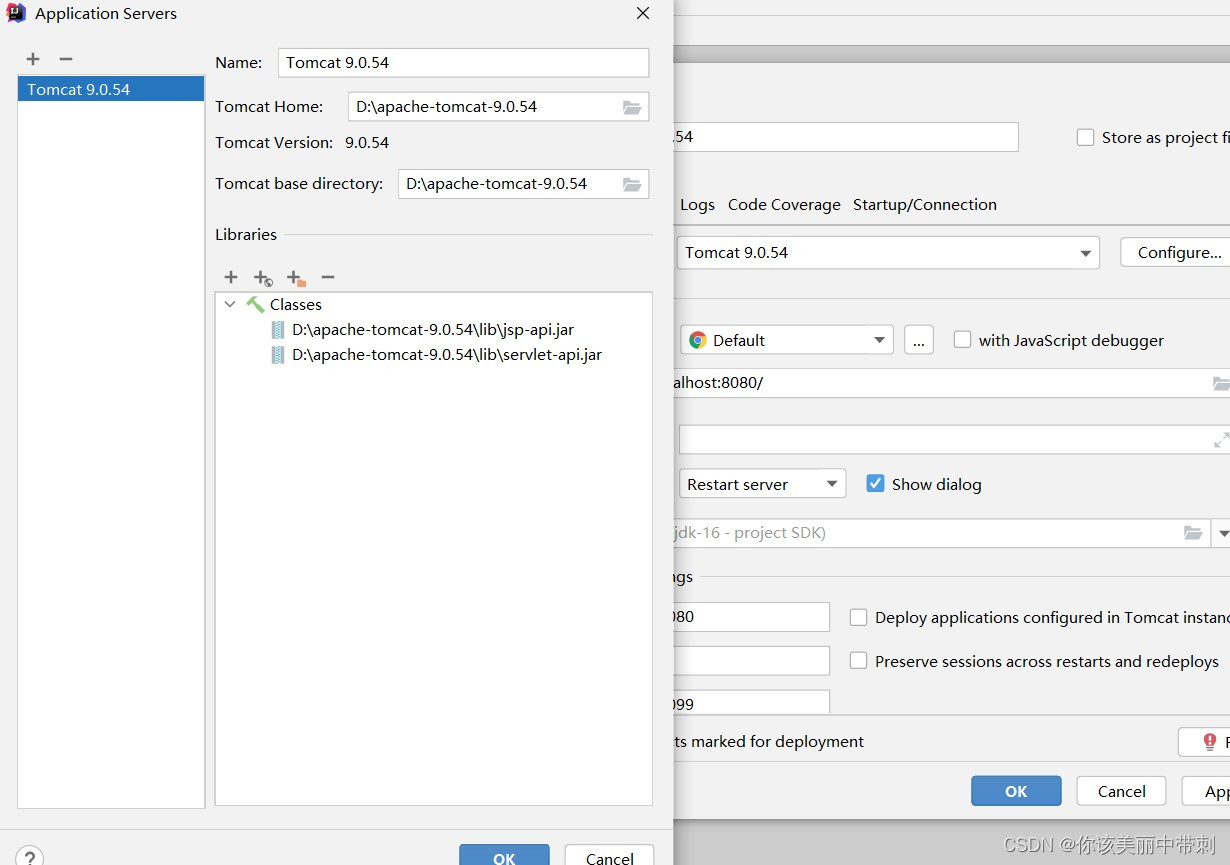
Task: Click the add library folder plus icon
Action: tap(296, 278)
